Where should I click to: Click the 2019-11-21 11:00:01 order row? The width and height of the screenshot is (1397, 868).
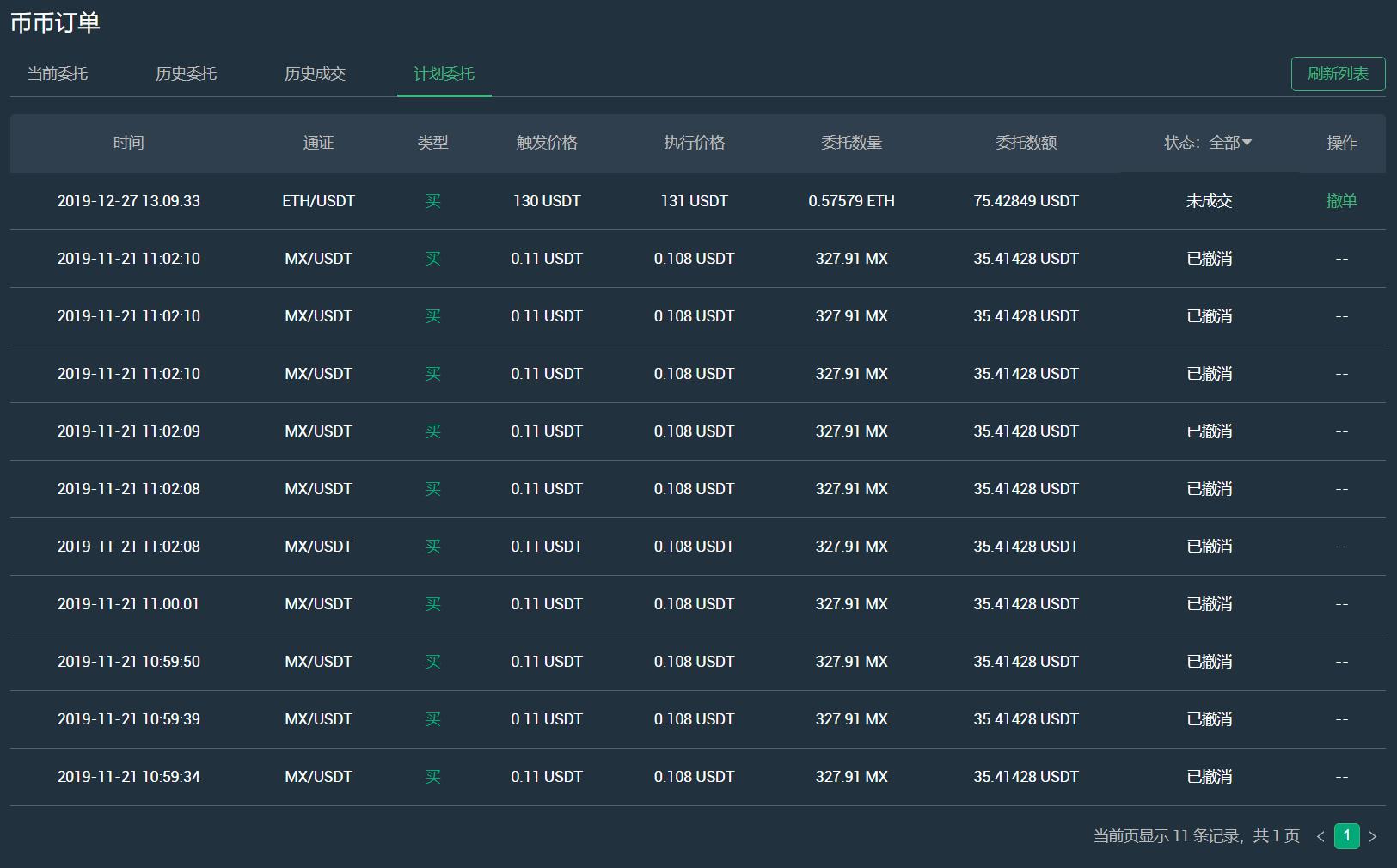point(698,604)
